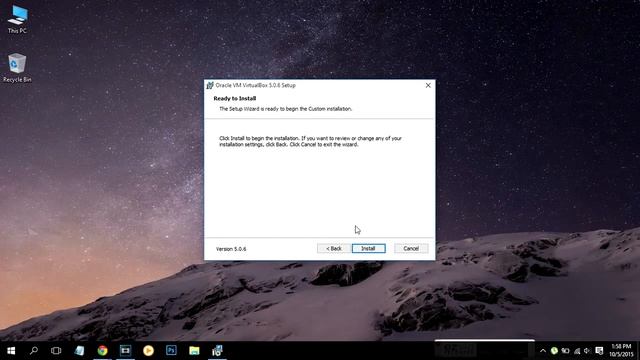This screenshot has height=360, width=640.
Task: Open Photoshop from the taskbar
Action: (x=171, y=351)
